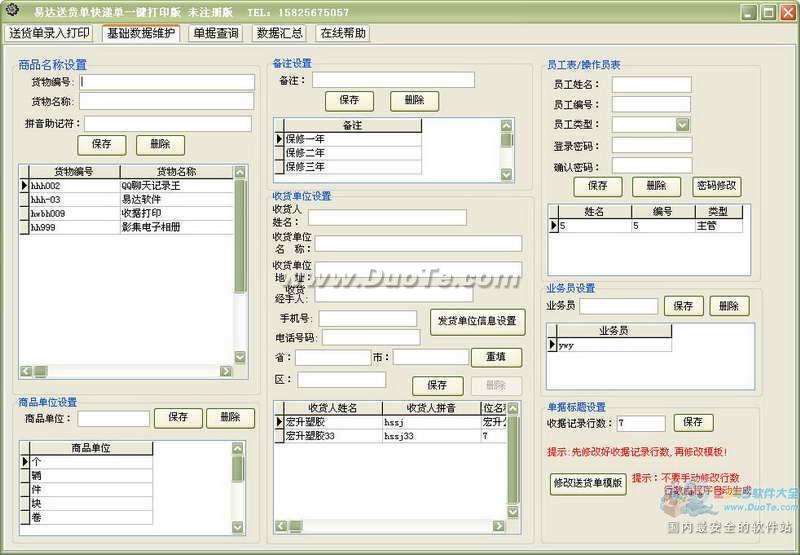Open the 在线帮助 tab

click(x=343, y=33)
